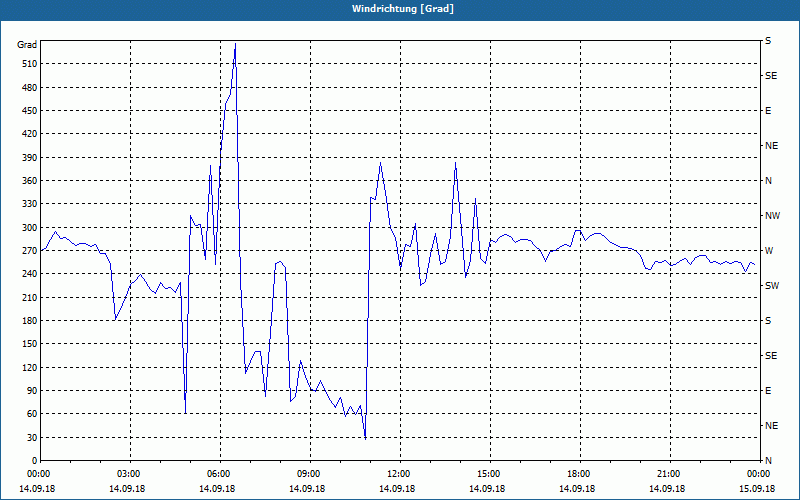This screenshot has width=800, height=500.
Task: Click the 90 value on the y-axis
Action: (32, 391)
